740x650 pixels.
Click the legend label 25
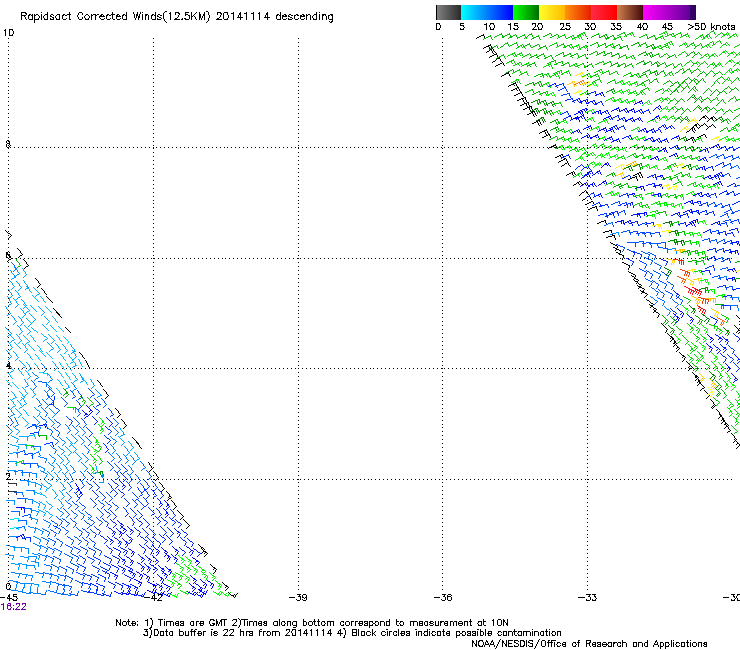tap(565, 27)
